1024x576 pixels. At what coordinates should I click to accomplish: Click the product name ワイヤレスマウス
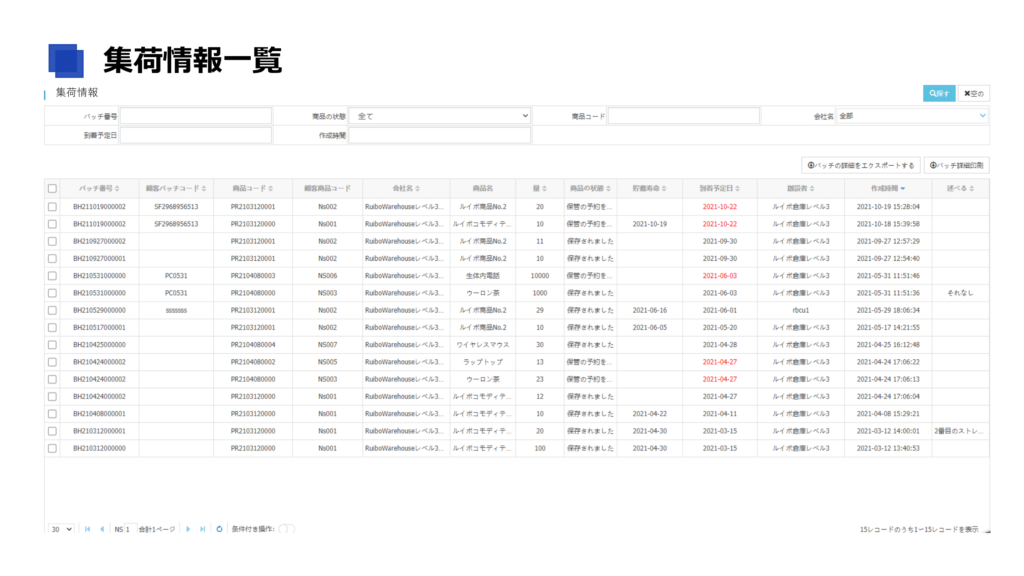click(483, 345)
